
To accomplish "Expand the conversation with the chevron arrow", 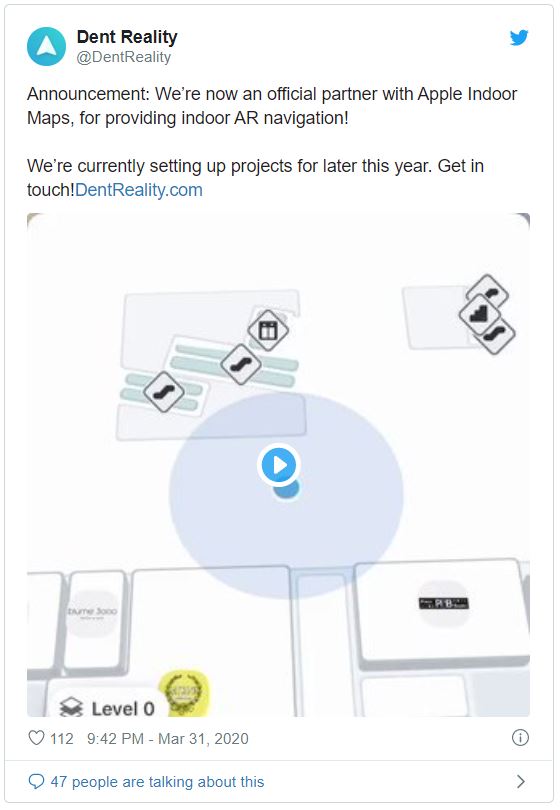I will 521,782.
